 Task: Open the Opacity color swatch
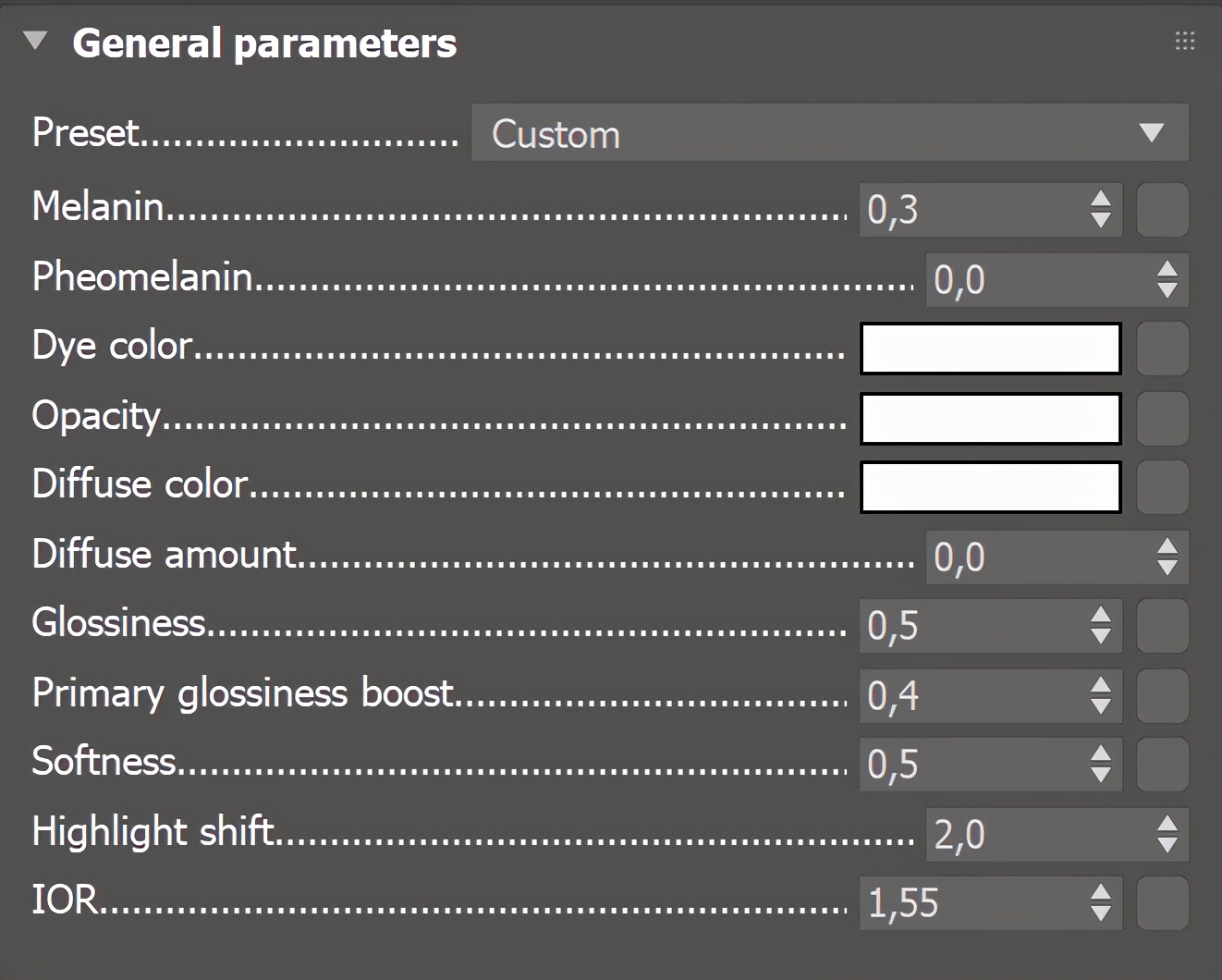tap(991, 418)
